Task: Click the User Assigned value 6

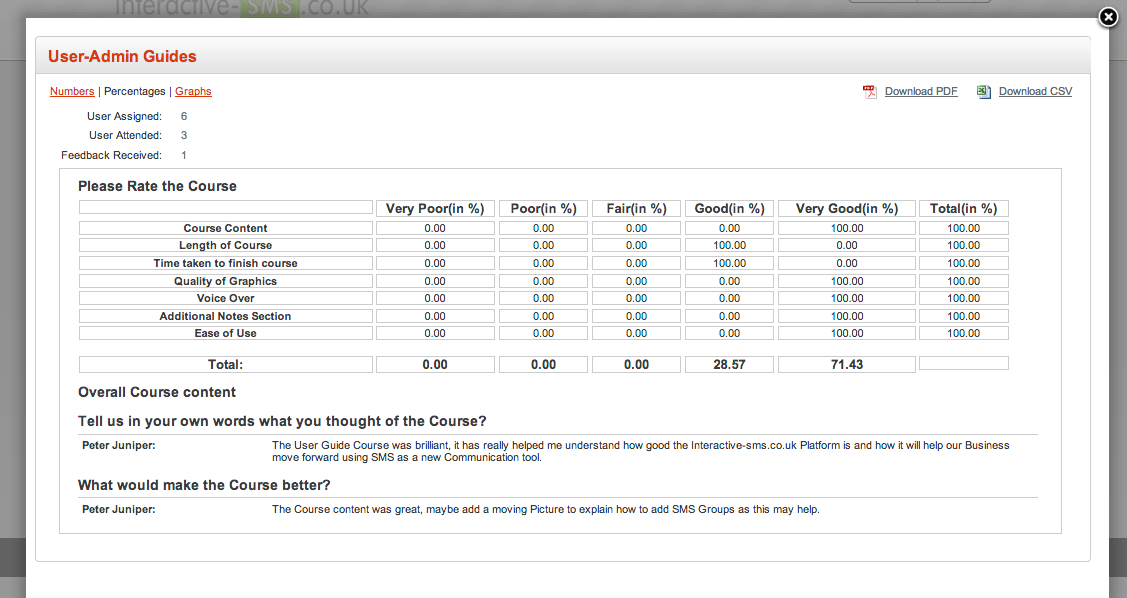Action: pos(184,116)
